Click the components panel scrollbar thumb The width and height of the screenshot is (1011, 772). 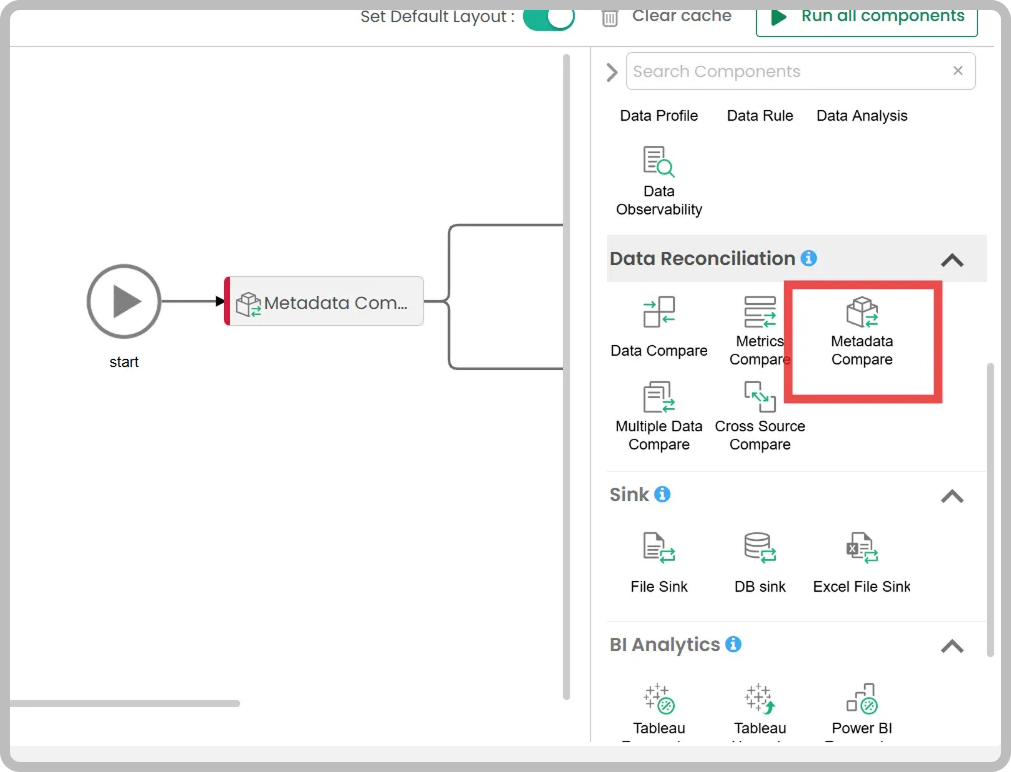[x=990, y=510]
